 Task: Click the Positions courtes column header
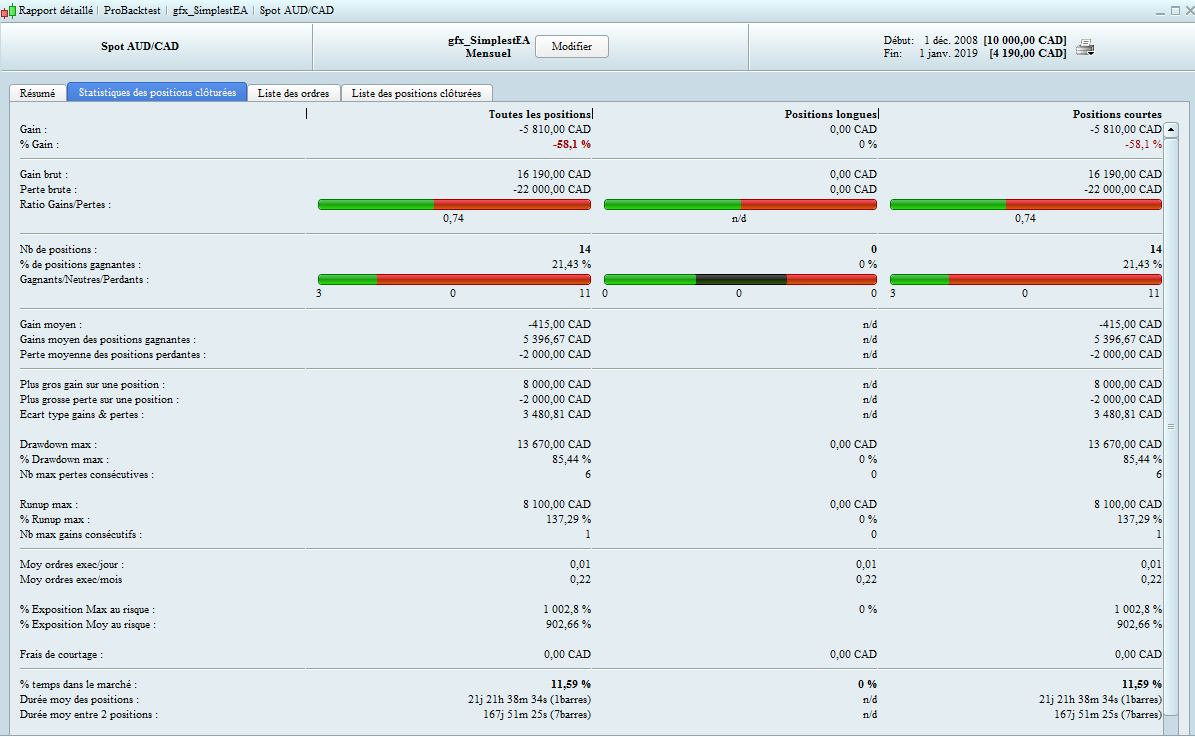1117,114
